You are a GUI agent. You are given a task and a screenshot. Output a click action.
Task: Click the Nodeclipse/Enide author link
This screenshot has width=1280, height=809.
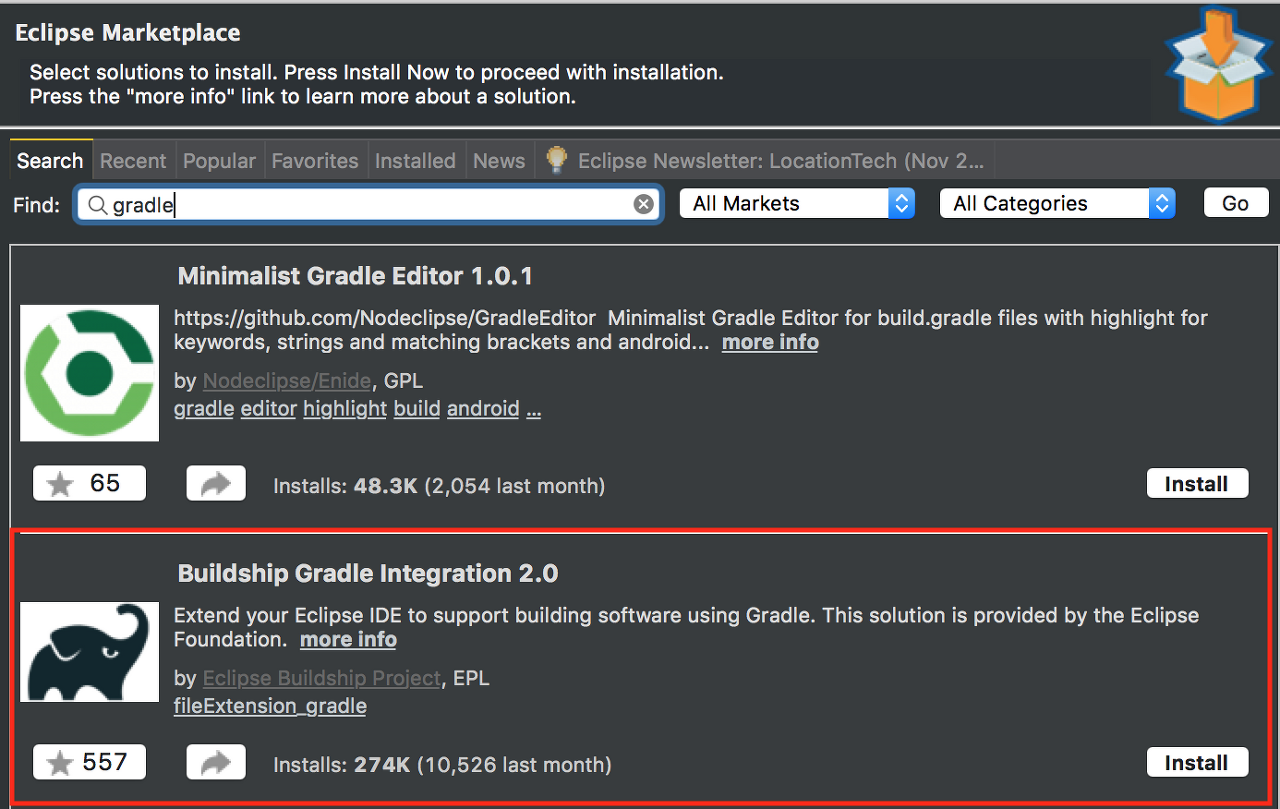coord(287,381)
